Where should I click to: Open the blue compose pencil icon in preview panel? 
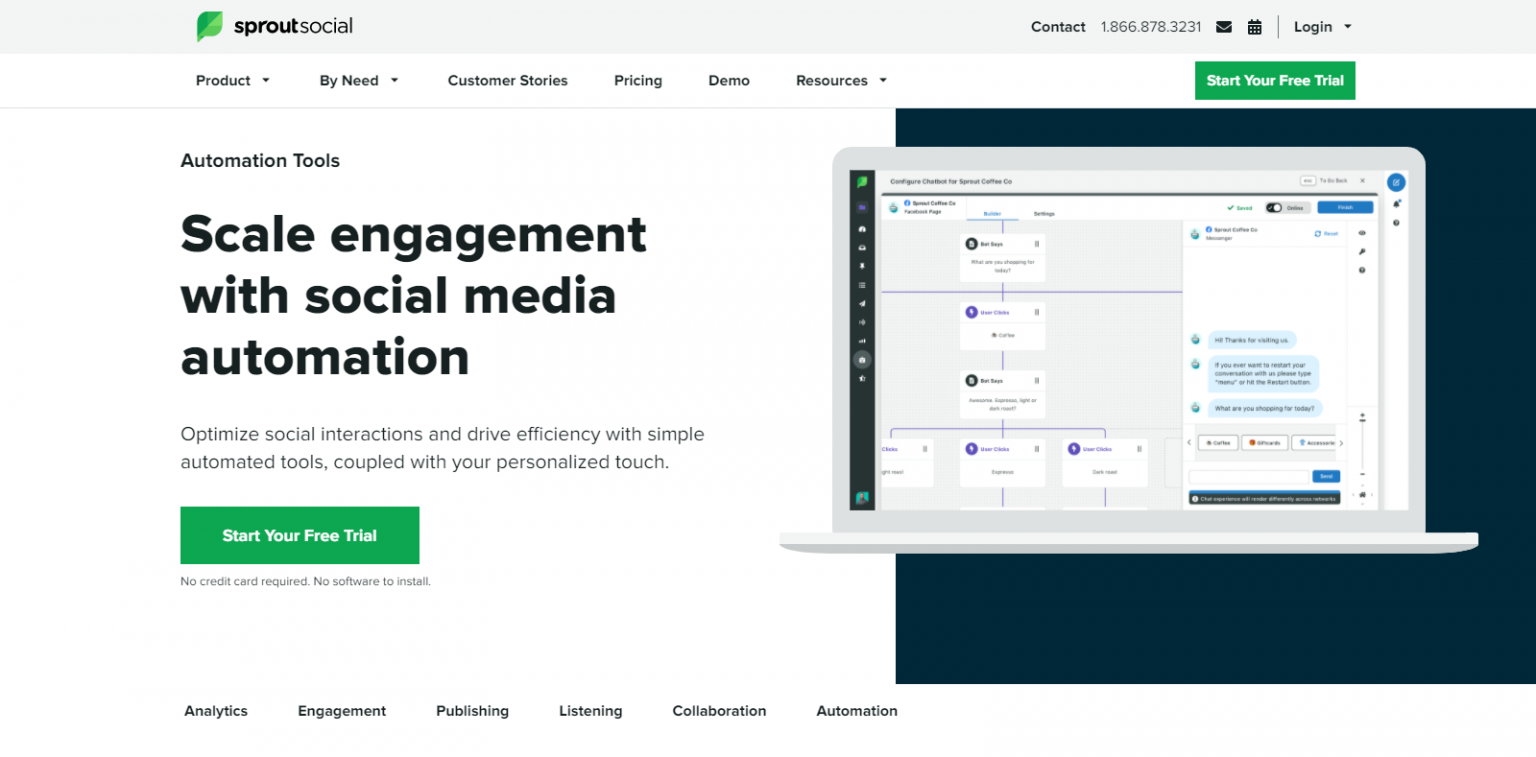1396,182
